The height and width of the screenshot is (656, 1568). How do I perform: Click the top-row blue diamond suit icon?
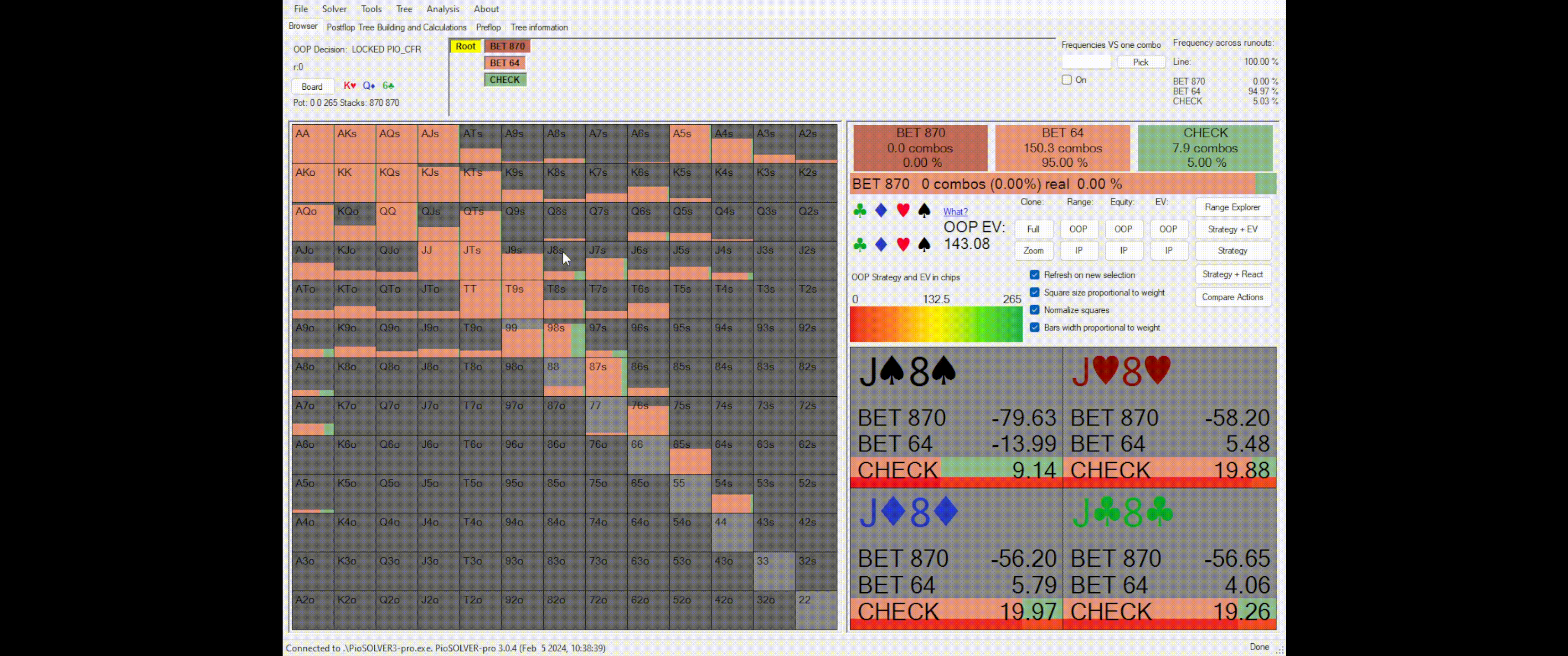(x=881, y=210)
